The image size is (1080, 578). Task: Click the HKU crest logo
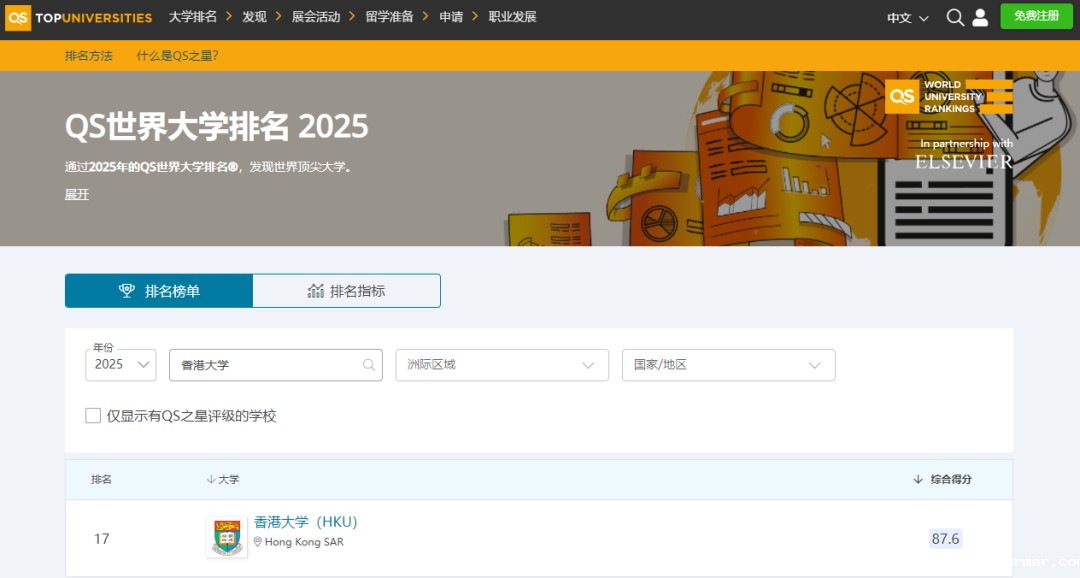[227, 537]
